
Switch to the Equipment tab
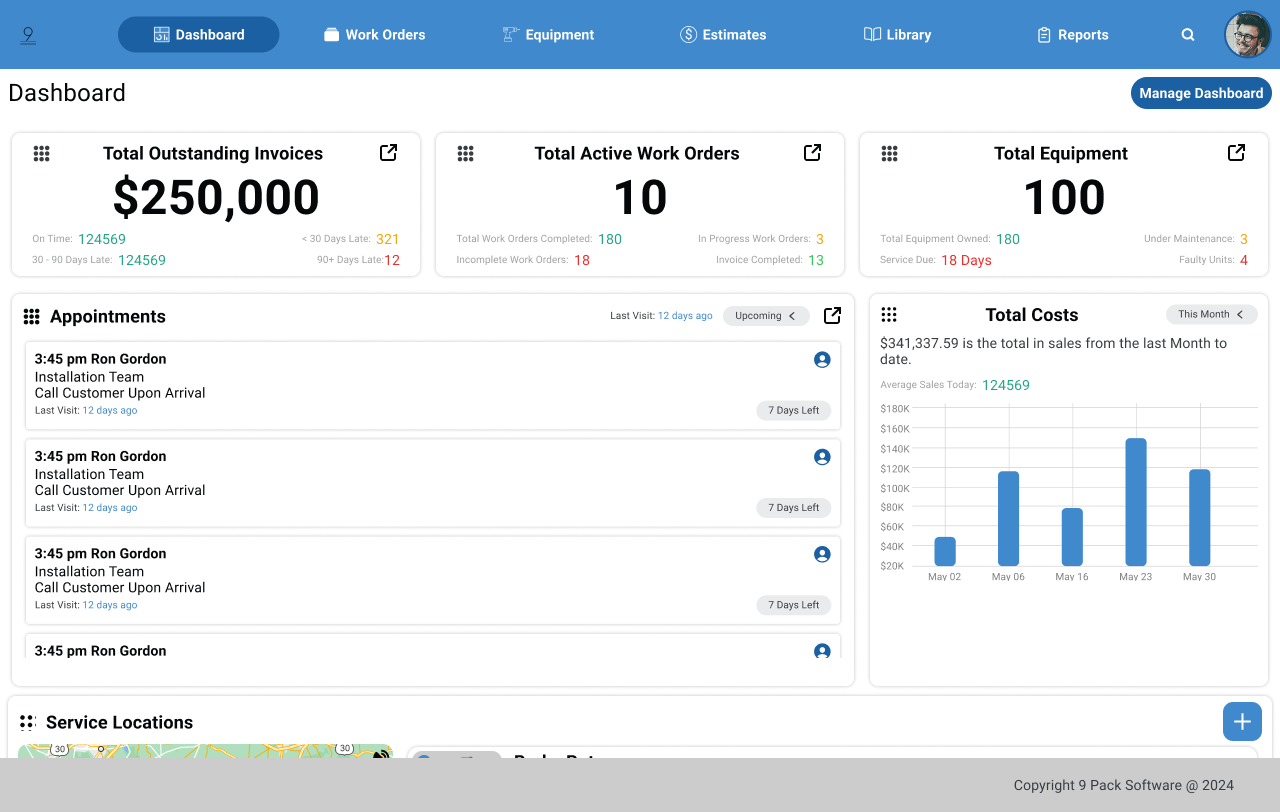pyautogui.click(x=548, y=35)
